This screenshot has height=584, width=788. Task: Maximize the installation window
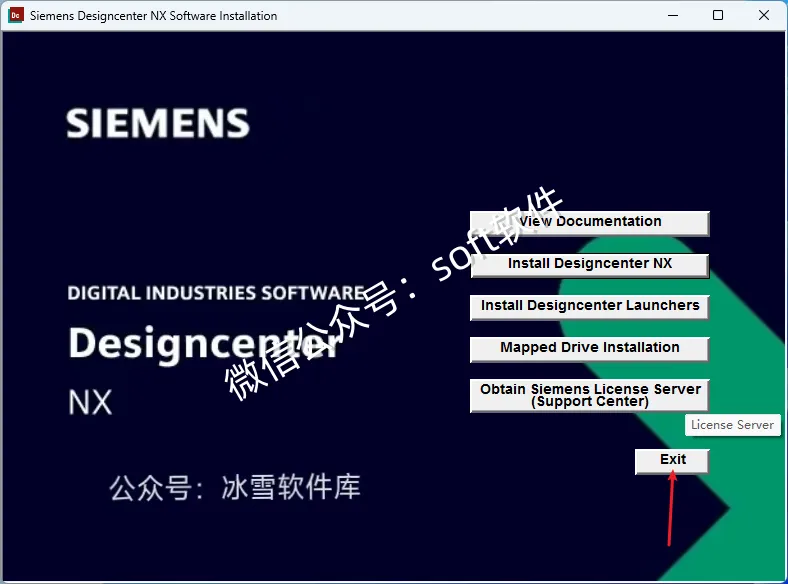point(718,15)
